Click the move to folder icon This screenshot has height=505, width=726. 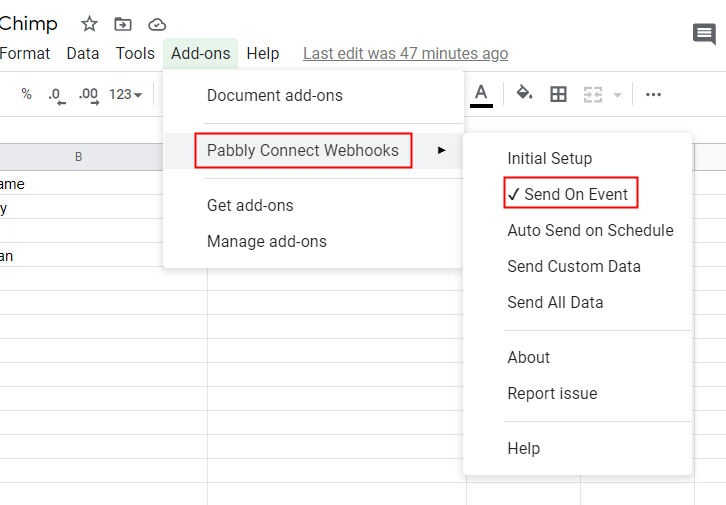[123, 24]
